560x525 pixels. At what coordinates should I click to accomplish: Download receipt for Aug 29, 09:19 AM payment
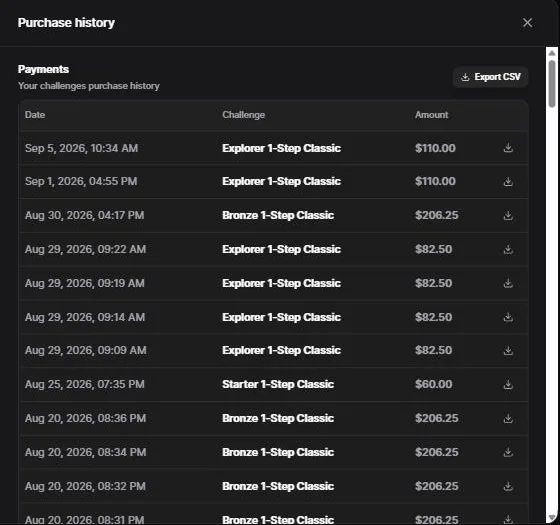[508, 283]
